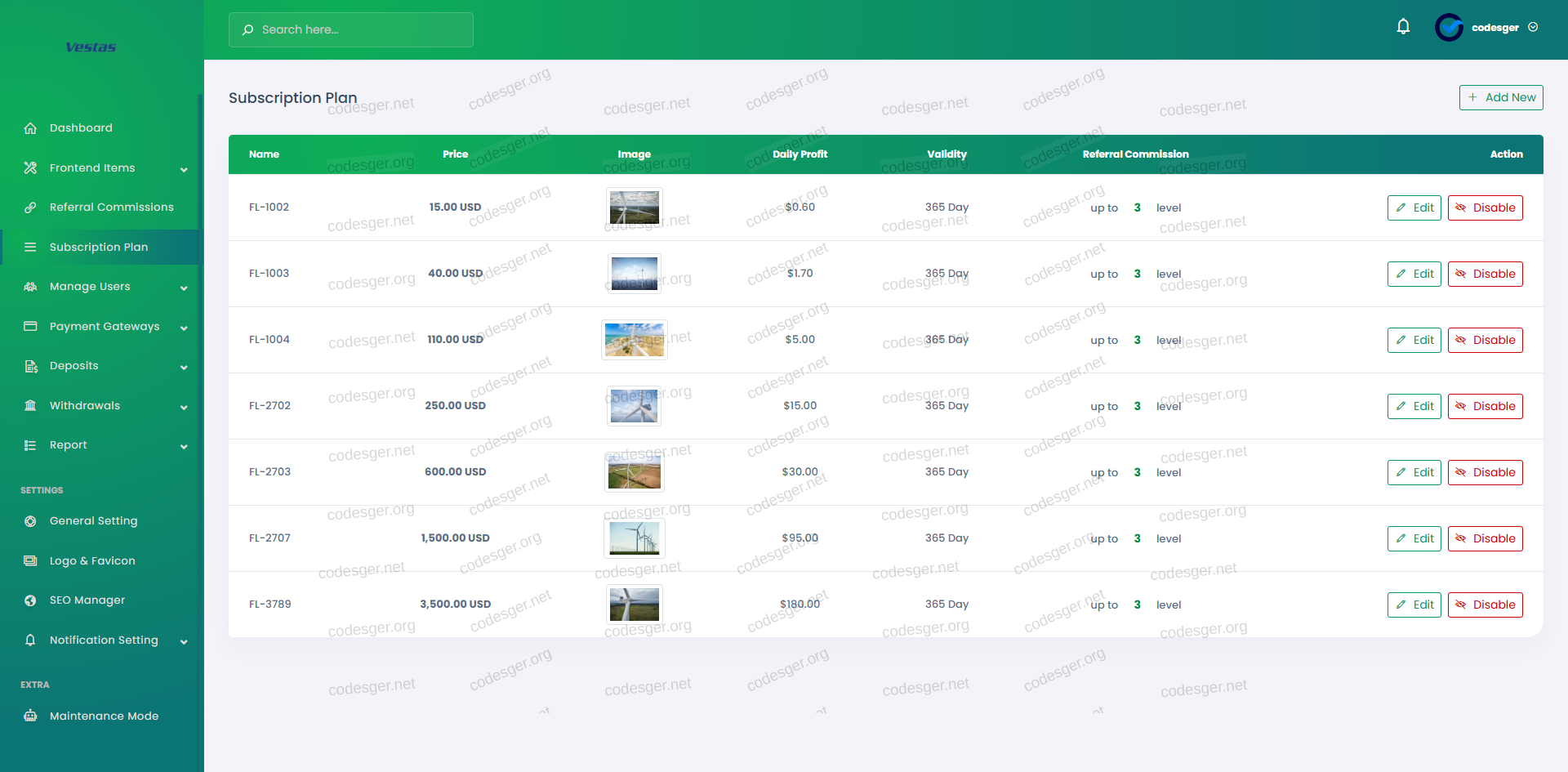Expand the Frontend Items submenu
1568x772 pixels.
[x=184, y=169]
